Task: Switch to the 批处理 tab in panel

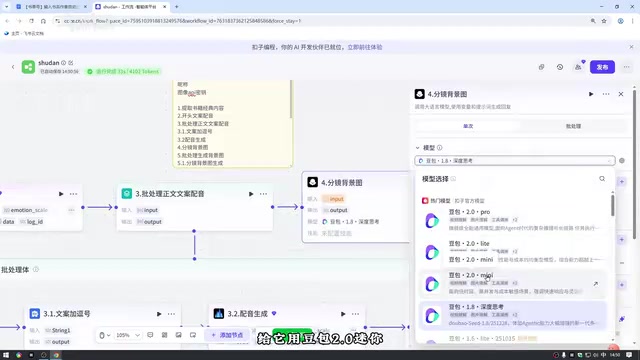Action: (573, 126)
